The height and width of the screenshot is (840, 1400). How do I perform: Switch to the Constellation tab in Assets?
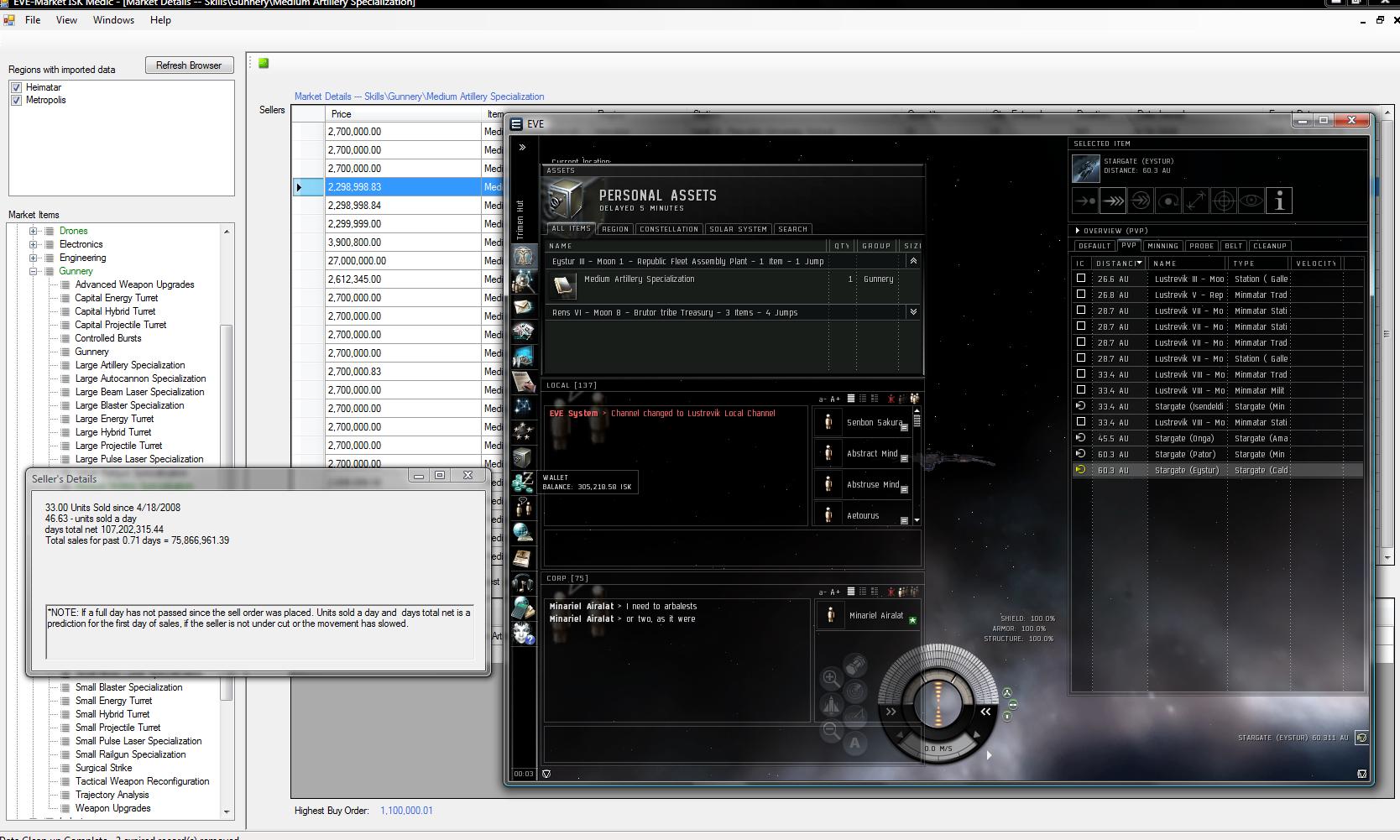click(669, 229)
